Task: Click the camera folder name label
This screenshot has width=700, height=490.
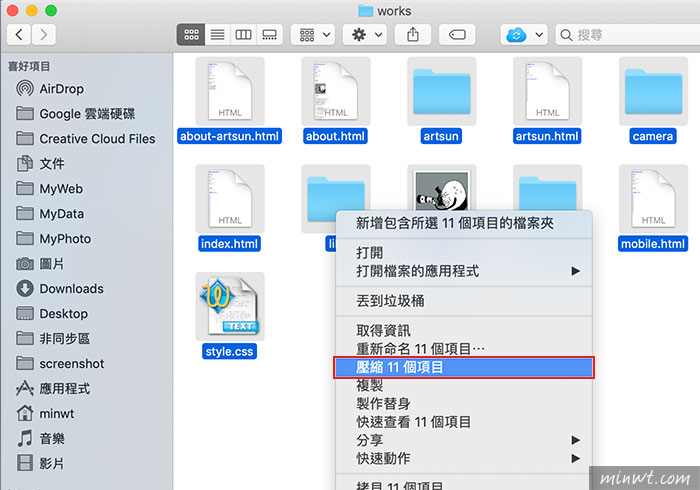Action: 653,136
